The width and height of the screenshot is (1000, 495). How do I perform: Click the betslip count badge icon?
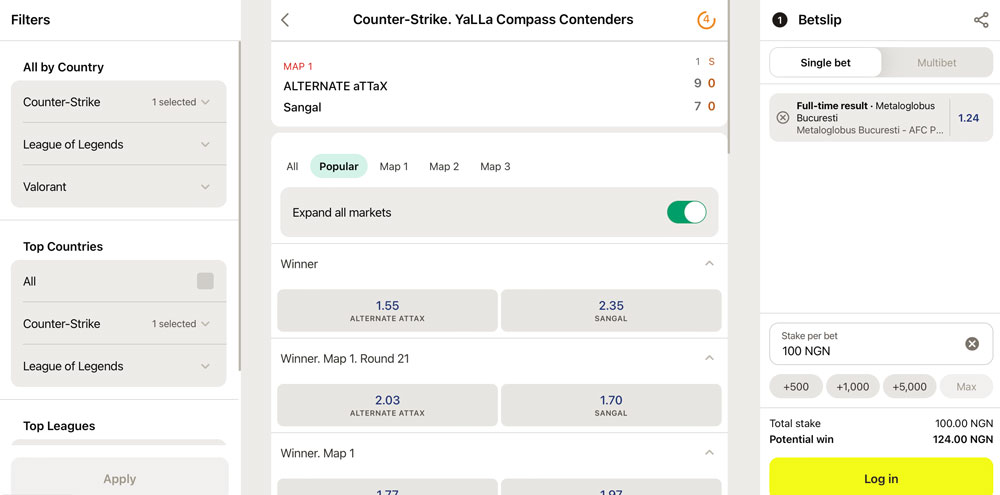[x=779, y=20]
